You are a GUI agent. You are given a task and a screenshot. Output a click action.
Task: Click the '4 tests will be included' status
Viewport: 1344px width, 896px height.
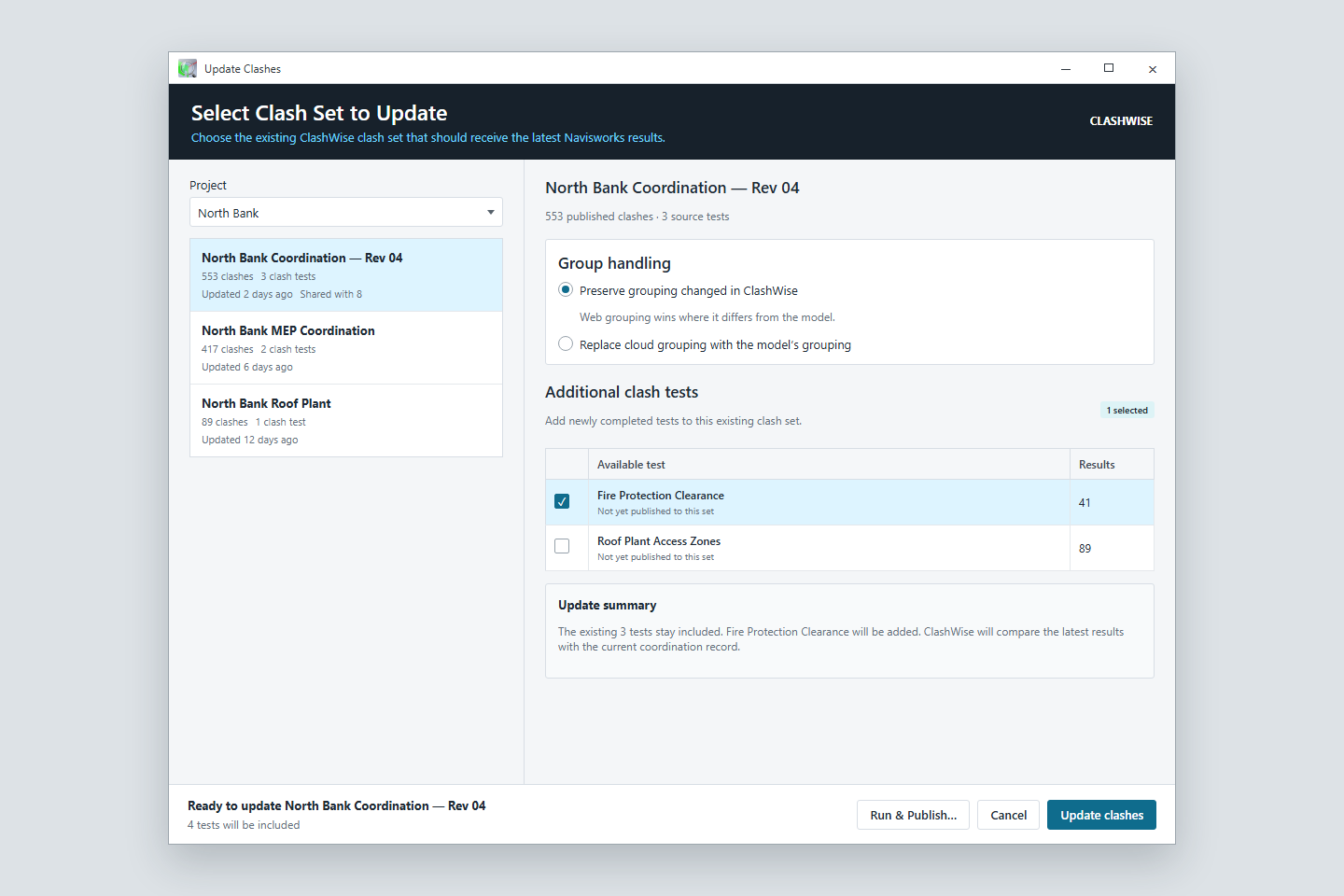pos(244,825)
